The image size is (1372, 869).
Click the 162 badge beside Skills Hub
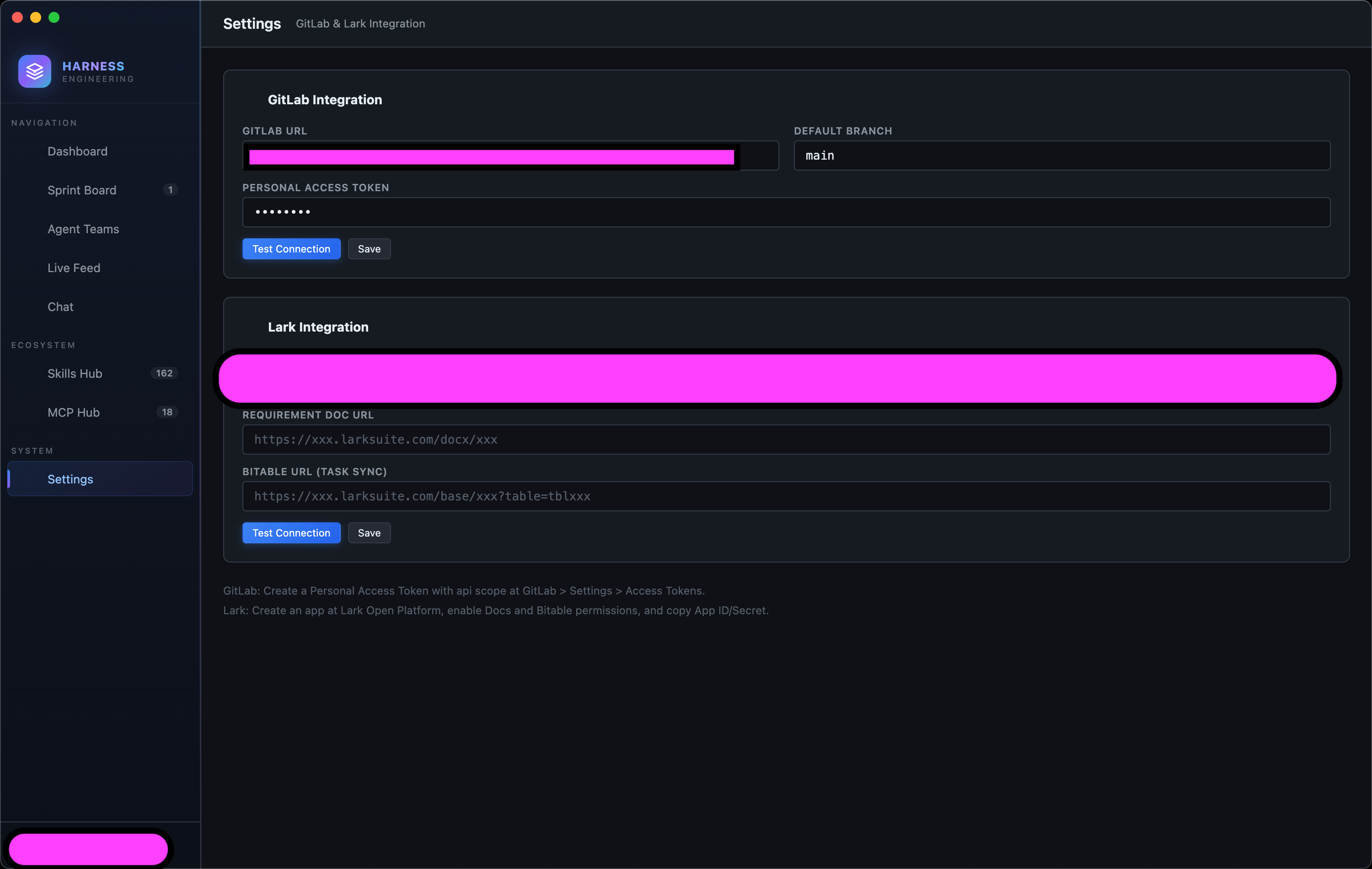(x=164, y=373)
